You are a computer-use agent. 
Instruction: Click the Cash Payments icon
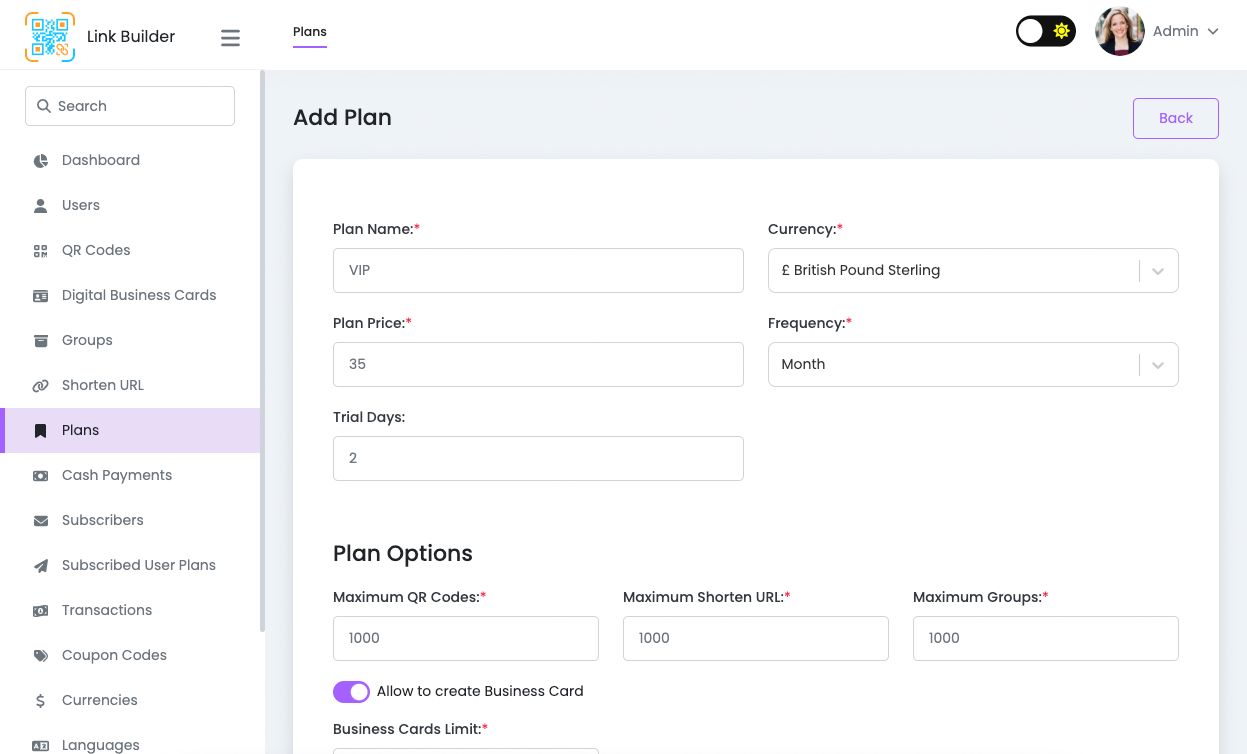coord(41,476)
